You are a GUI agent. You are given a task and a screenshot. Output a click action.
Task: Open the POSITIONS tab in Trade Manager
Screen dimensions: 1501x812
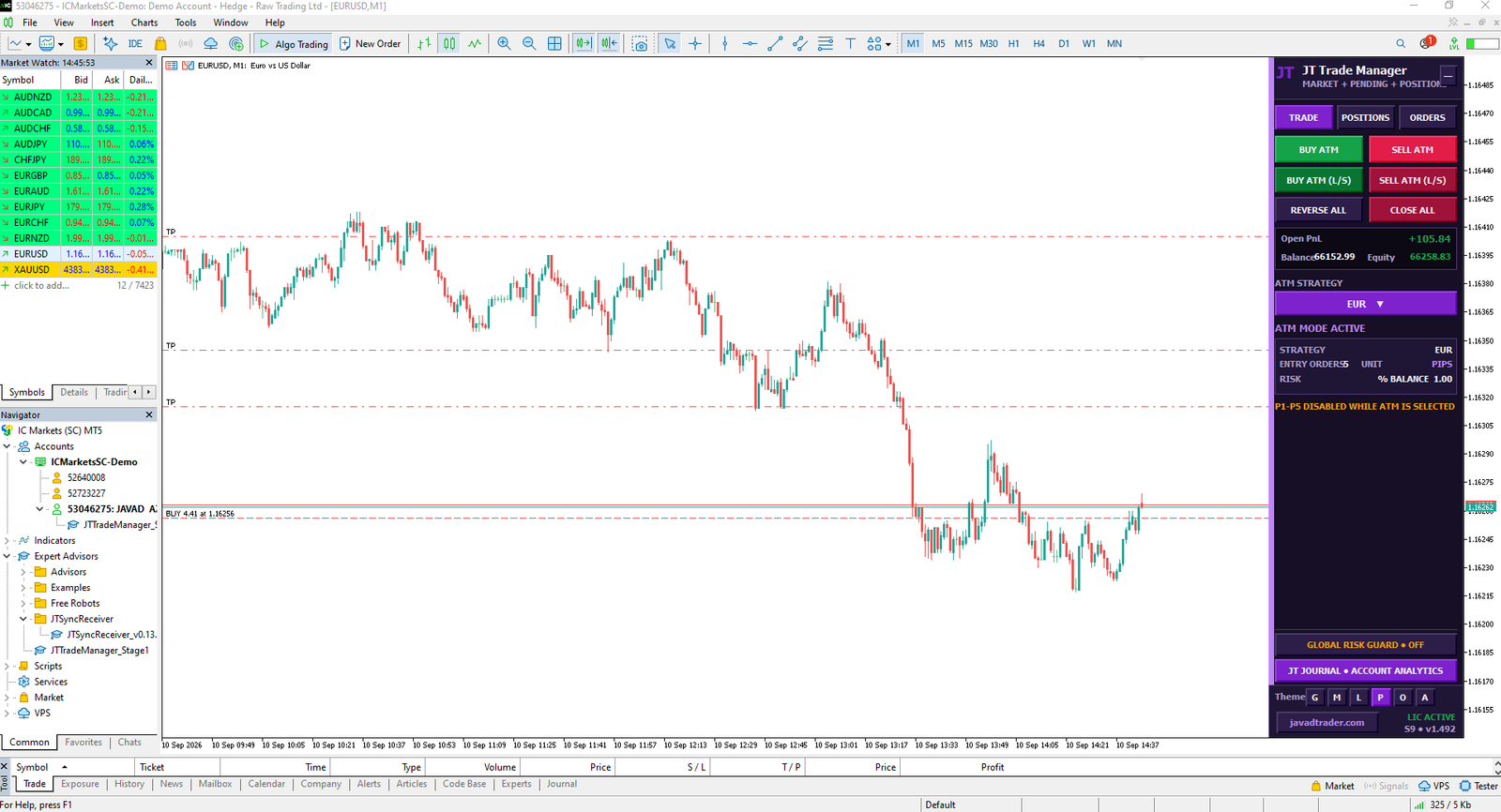[1365, 117]
